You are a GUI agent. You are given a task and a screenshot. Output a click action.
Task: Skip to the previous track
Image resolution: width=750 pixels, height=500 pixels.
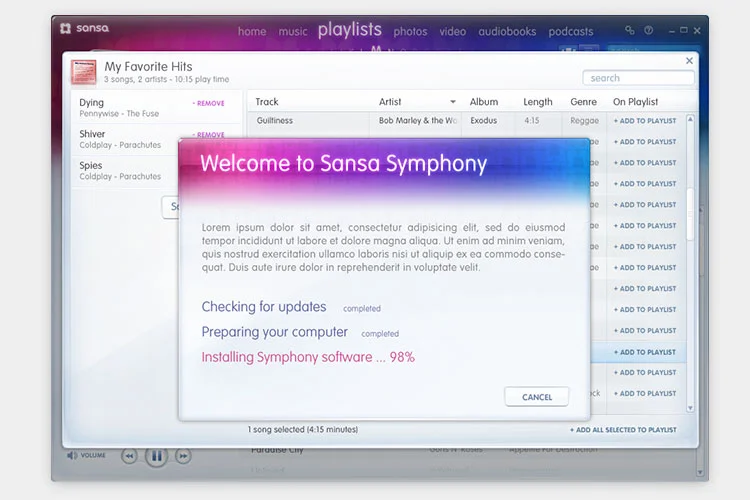[129, 456]
